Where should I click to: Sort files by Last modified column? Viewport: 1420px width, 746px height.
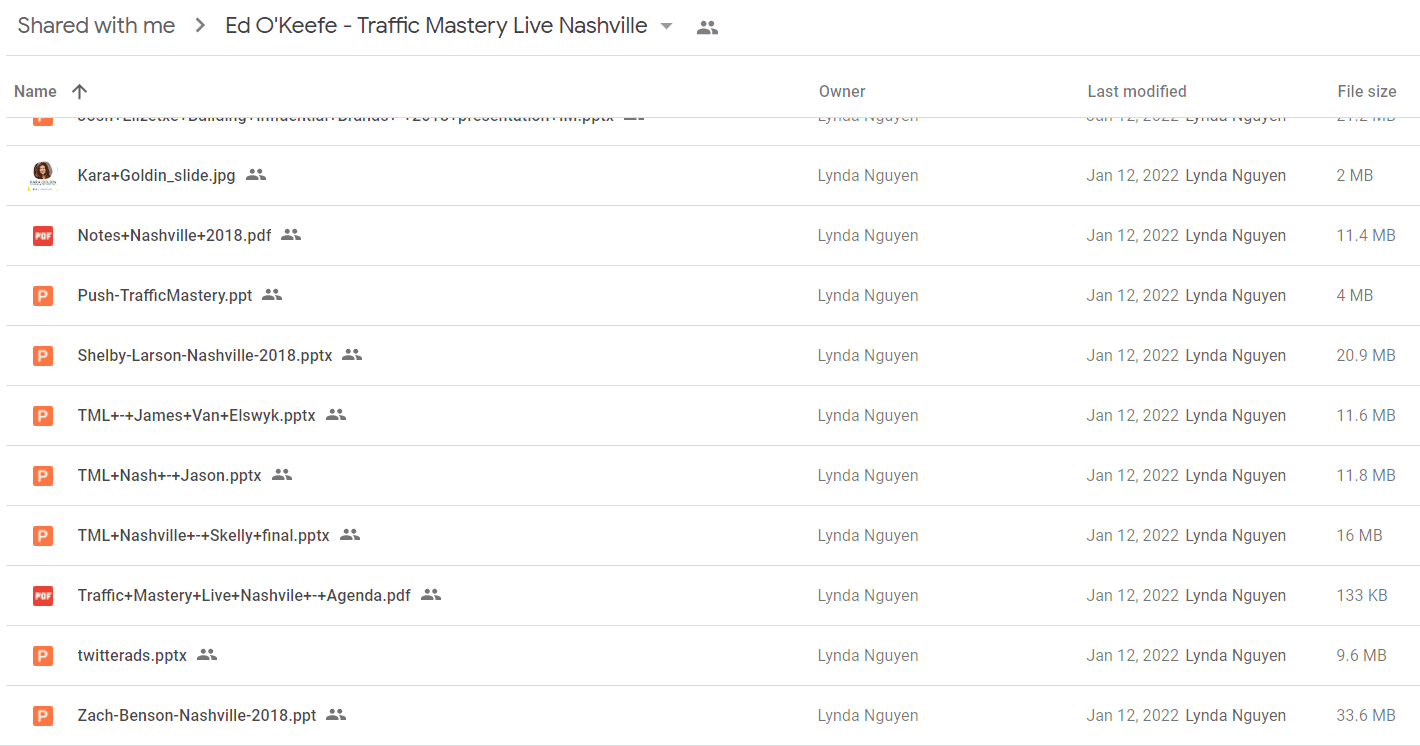(x=1137, y=91)
